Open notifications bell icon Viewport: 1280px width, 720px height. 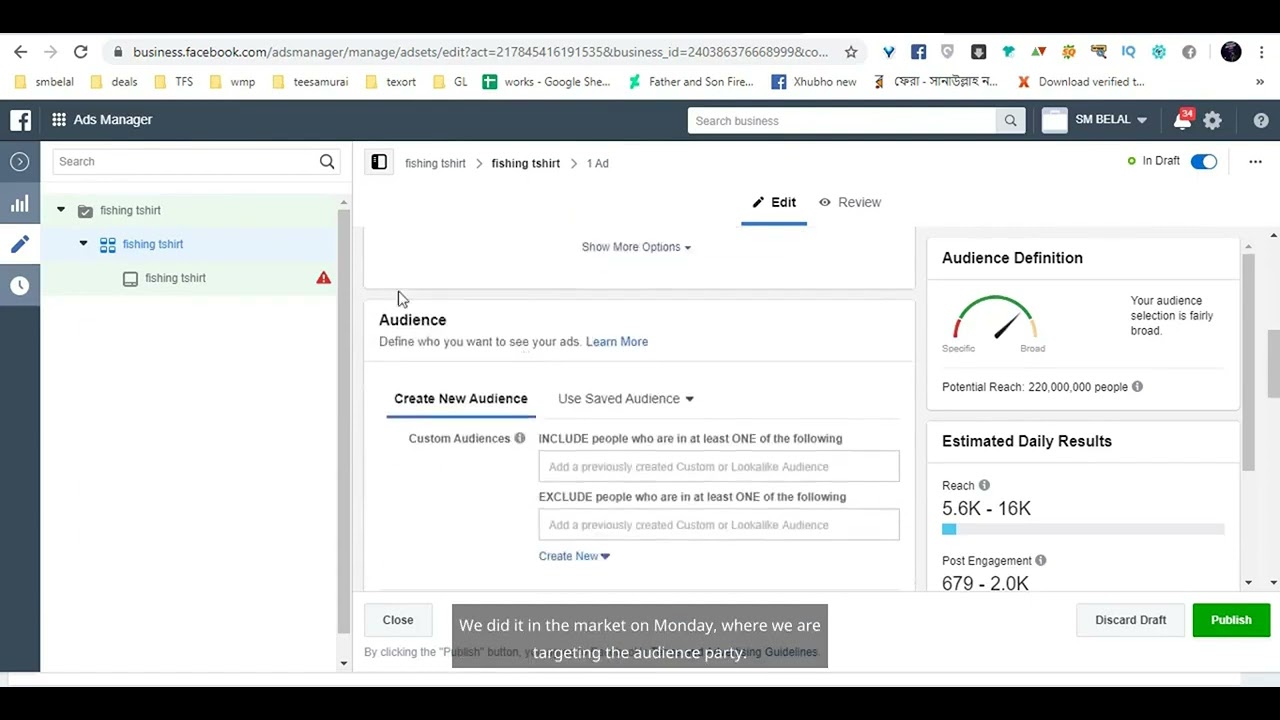click(x=1182, y=121)
